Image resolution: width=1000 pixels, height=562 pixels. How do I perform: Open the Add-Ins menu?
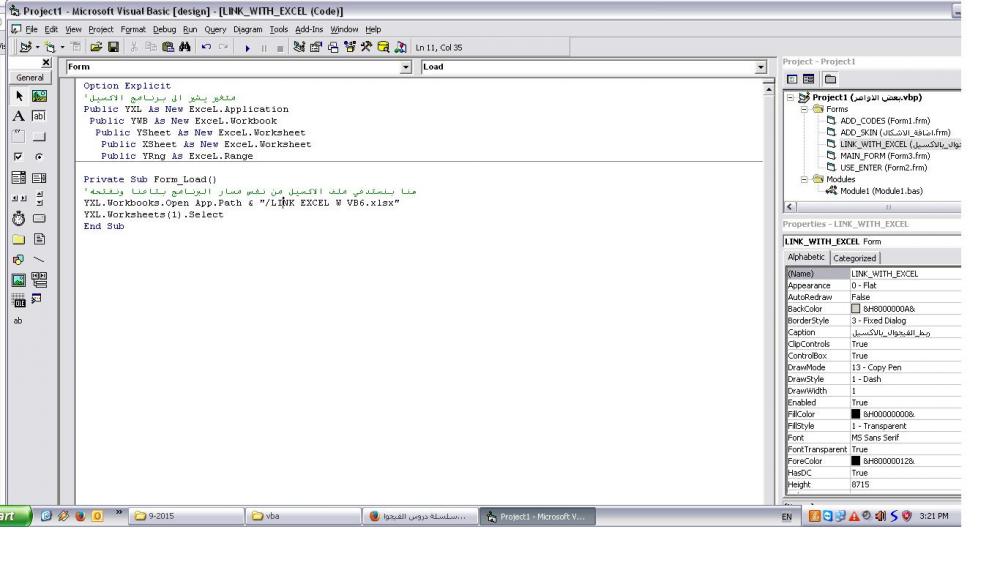(x=309, y=29)
